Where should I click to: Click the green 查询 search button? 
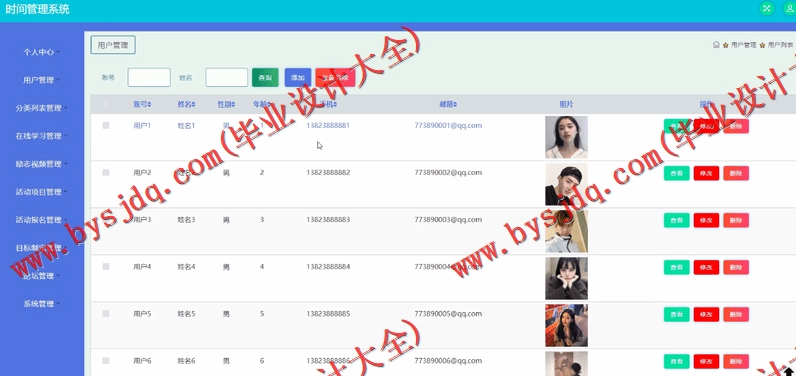[265, 78]
